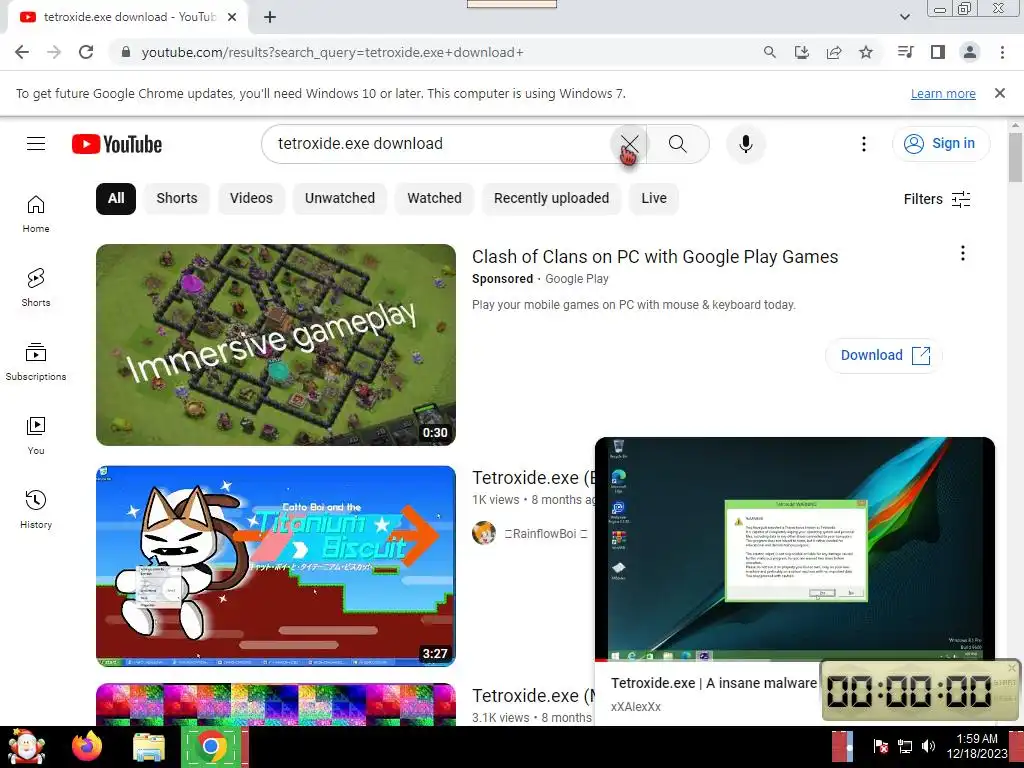The height and width of the screenshot is (768, 1024).
Task: Open Learn more link about Chrome updates
Action: [943, 93]
